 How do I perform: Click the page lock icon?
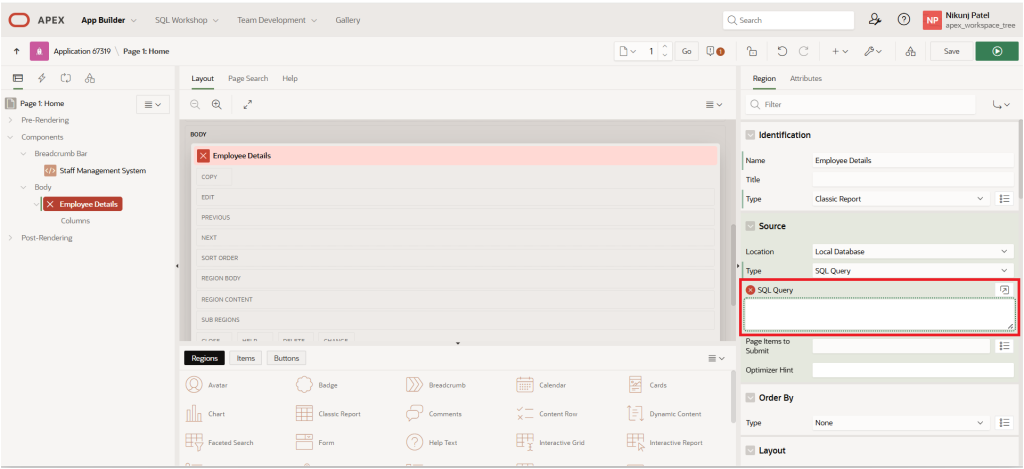click(x=750, y=51)
